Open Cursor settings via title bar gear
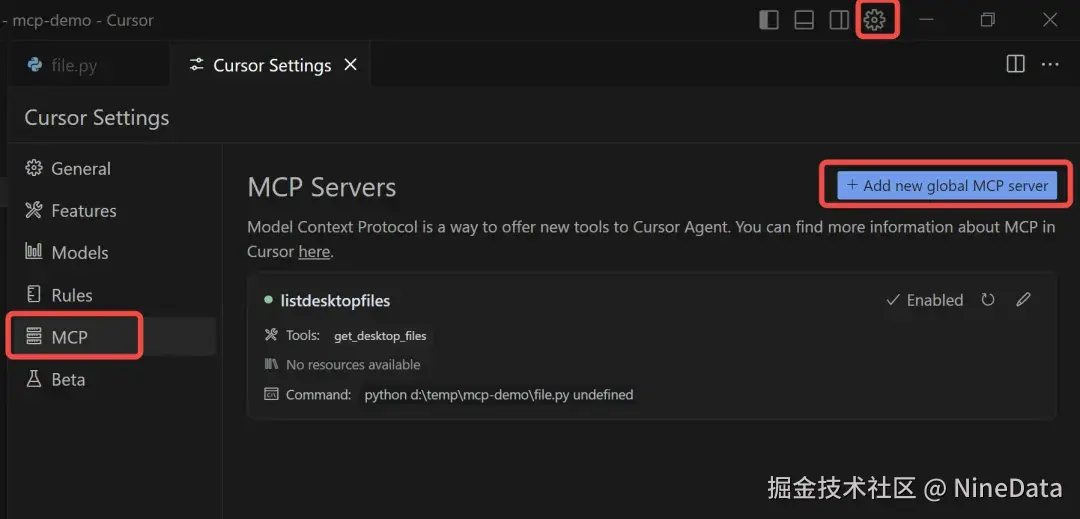This screenshot has height=519, width=1080. click(875, 20)
